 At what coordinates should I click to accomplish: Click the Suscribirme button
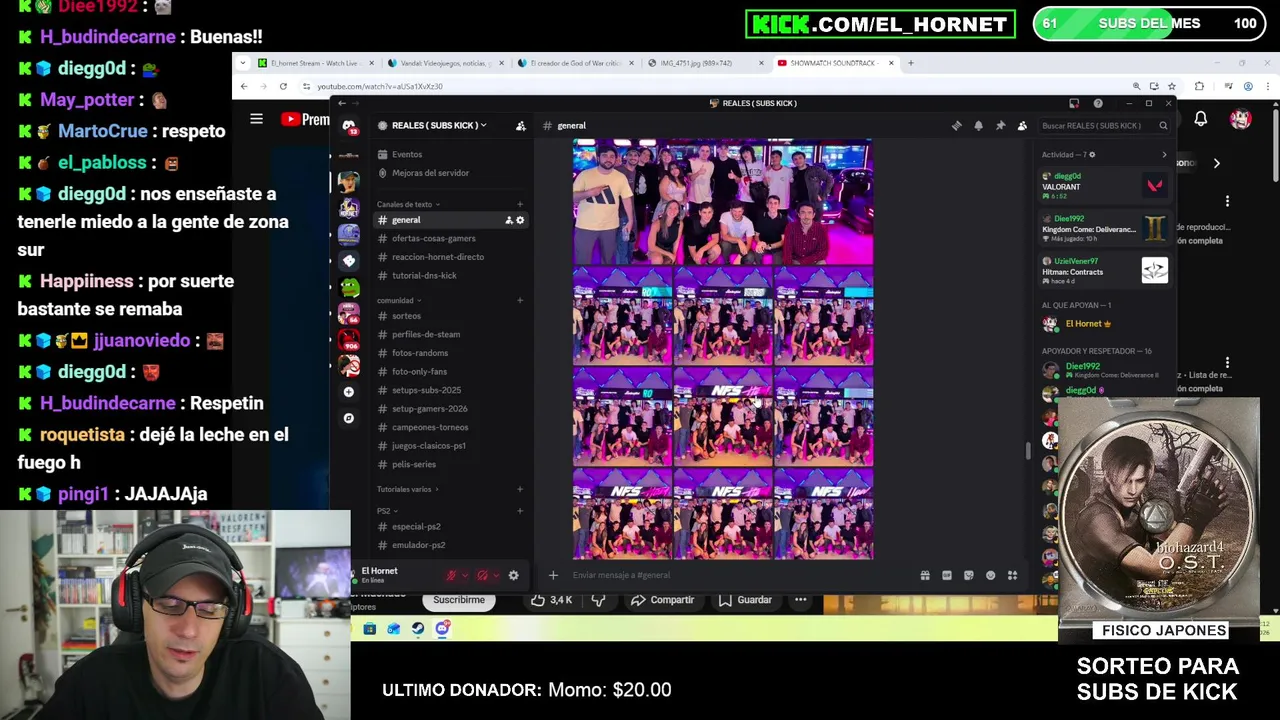459,600
